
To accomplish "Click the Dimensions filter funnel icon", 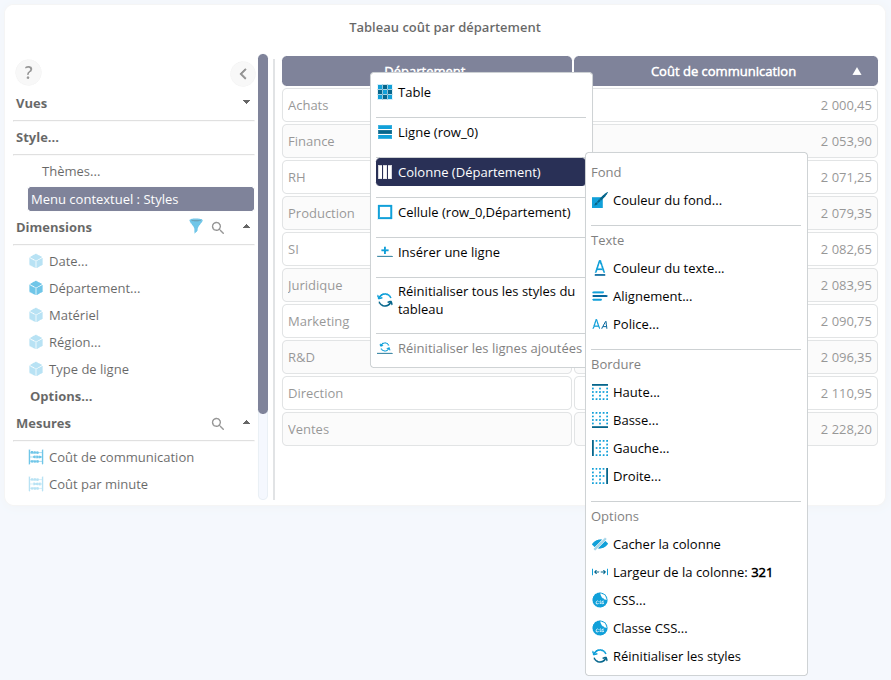I will pyautogui.click(x=196, y=227).
